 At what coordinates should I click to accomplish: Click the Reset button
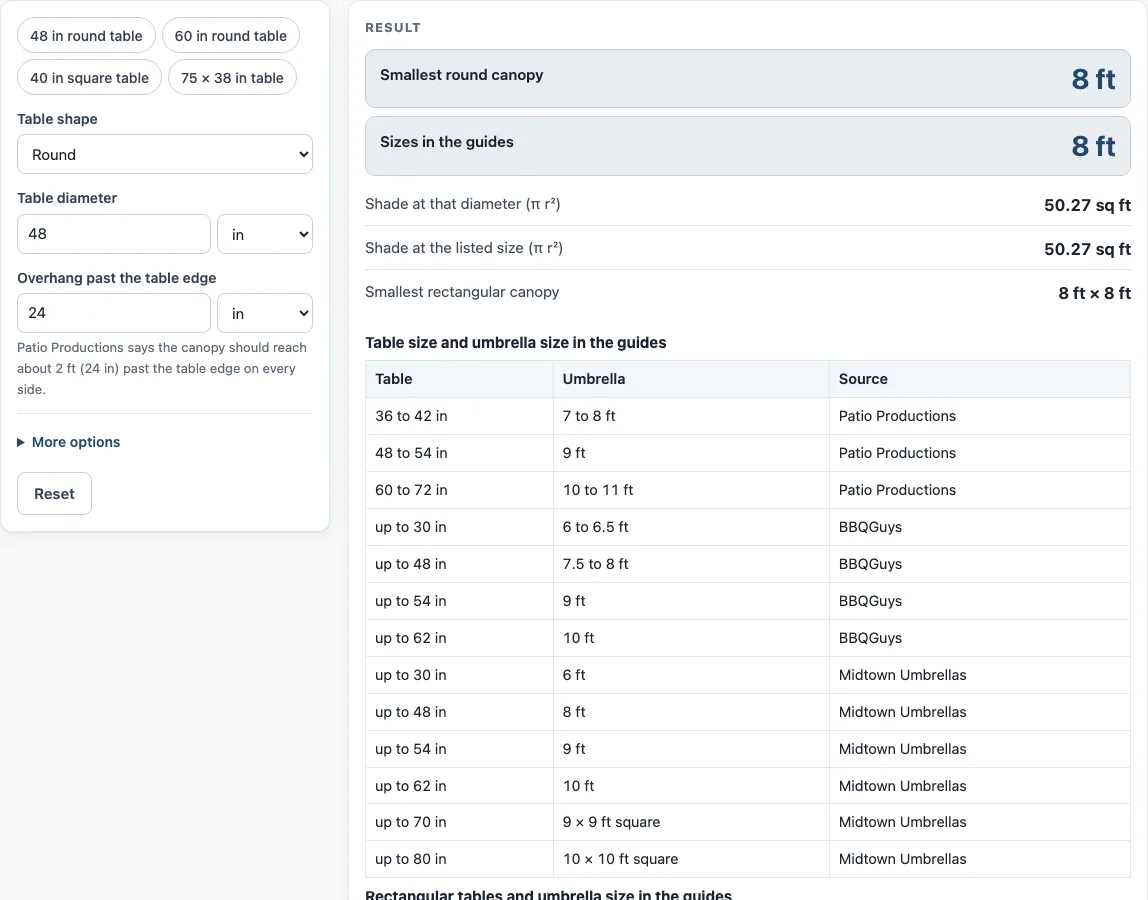[54, 494]
